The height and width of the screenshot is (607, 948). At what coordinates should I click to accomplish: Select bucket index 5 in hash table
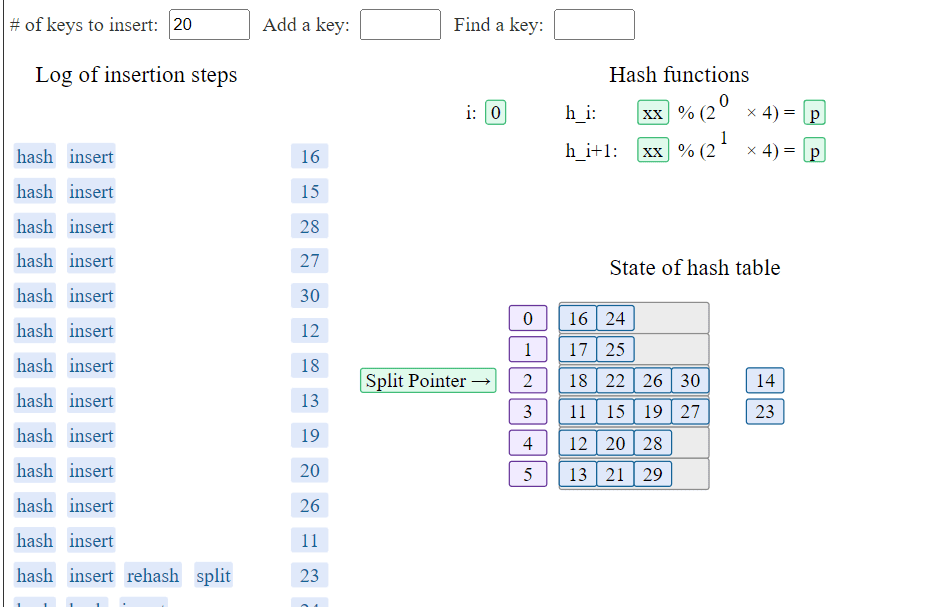pos(528,474)
